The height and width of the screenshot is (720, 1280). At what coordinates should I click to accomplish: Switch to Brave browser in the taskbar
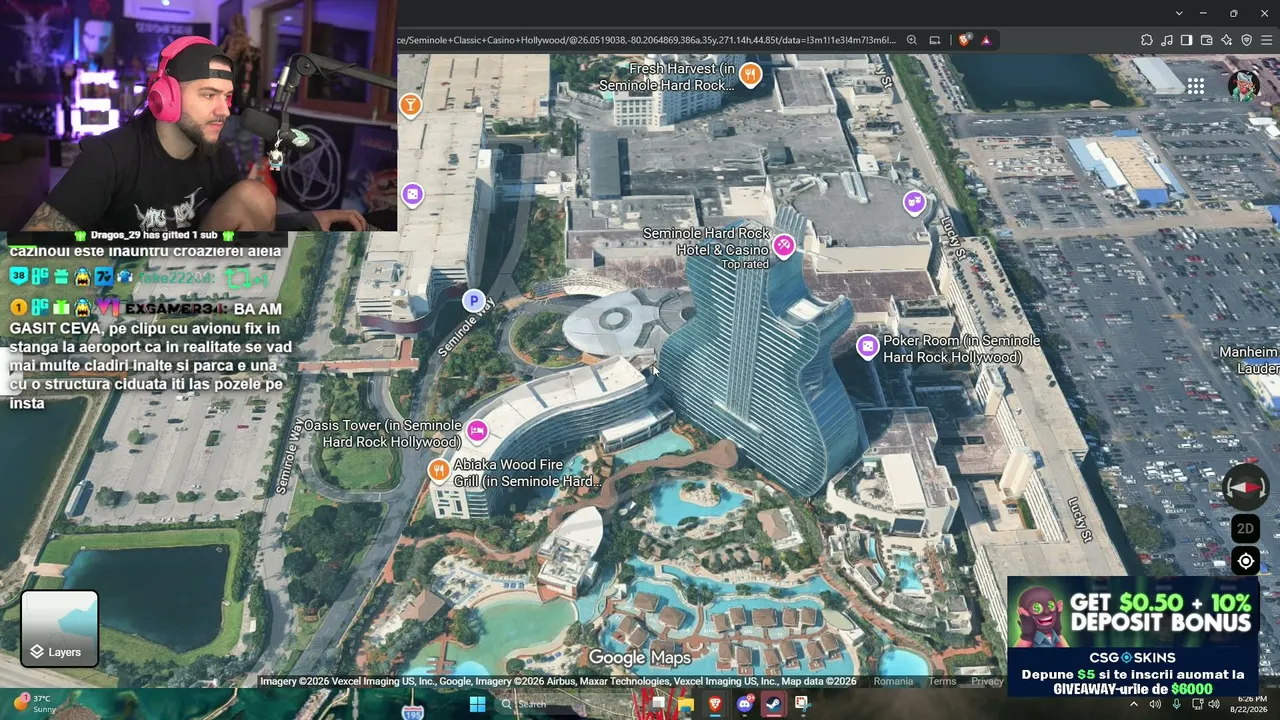(x=715, y=704)
